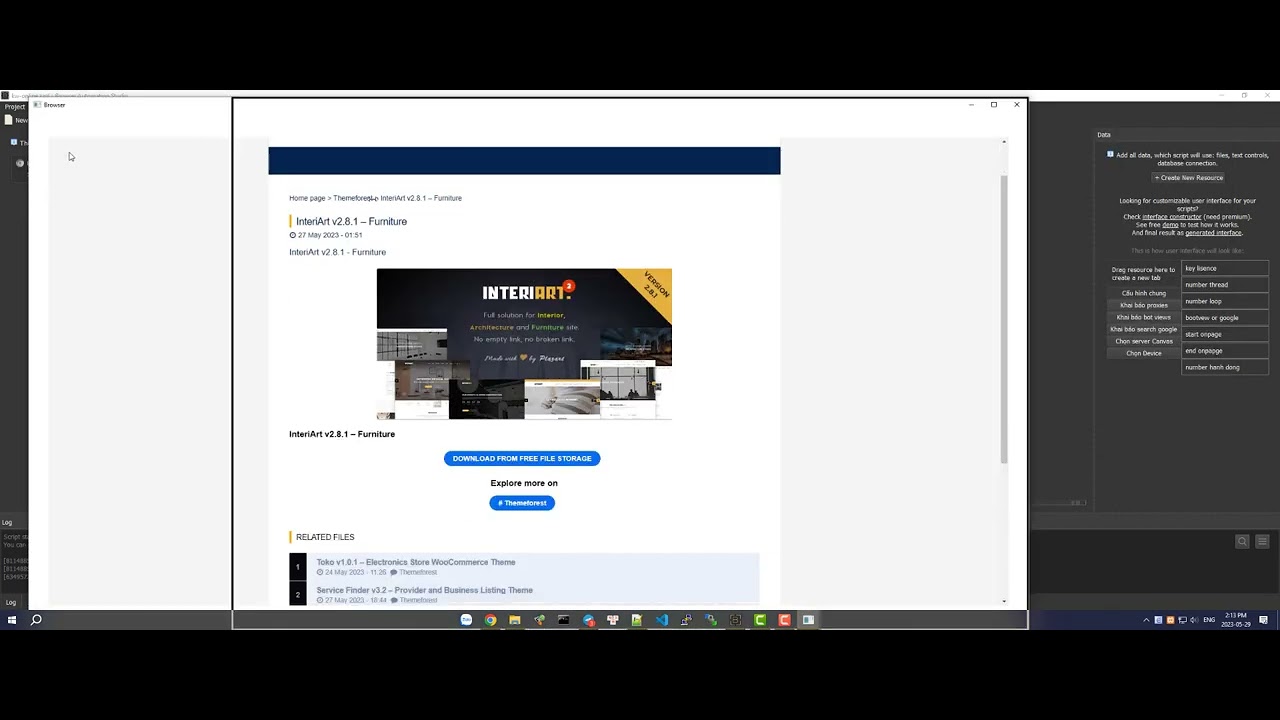Viewport: 1280px width, 720px height.
Task: Select the Cấu hình chung tab
Action: pyautogui.click(x=1144, y=293)
